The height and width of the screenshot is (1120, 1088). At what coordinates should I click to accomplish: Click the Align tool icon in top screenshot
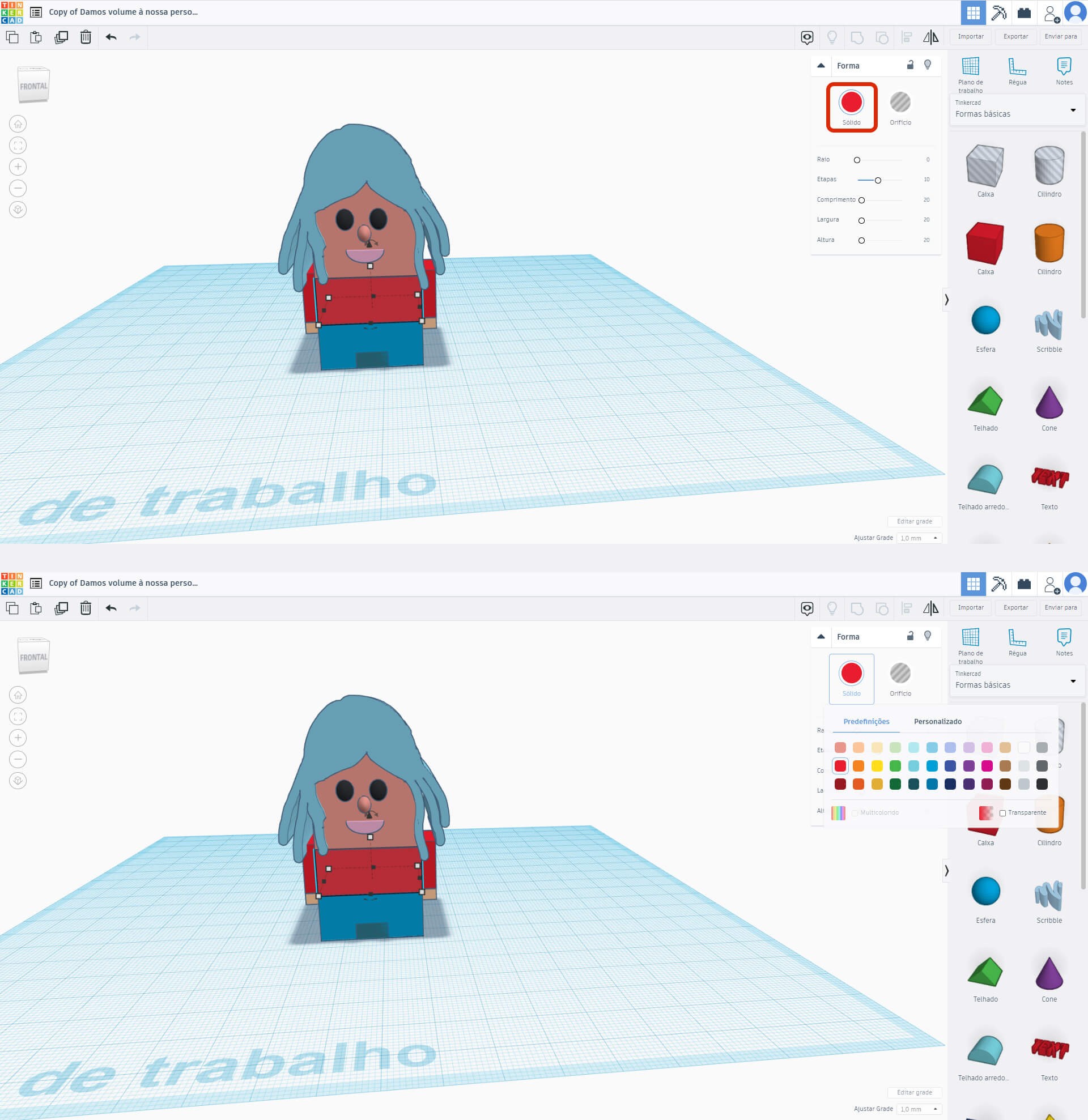907,38
